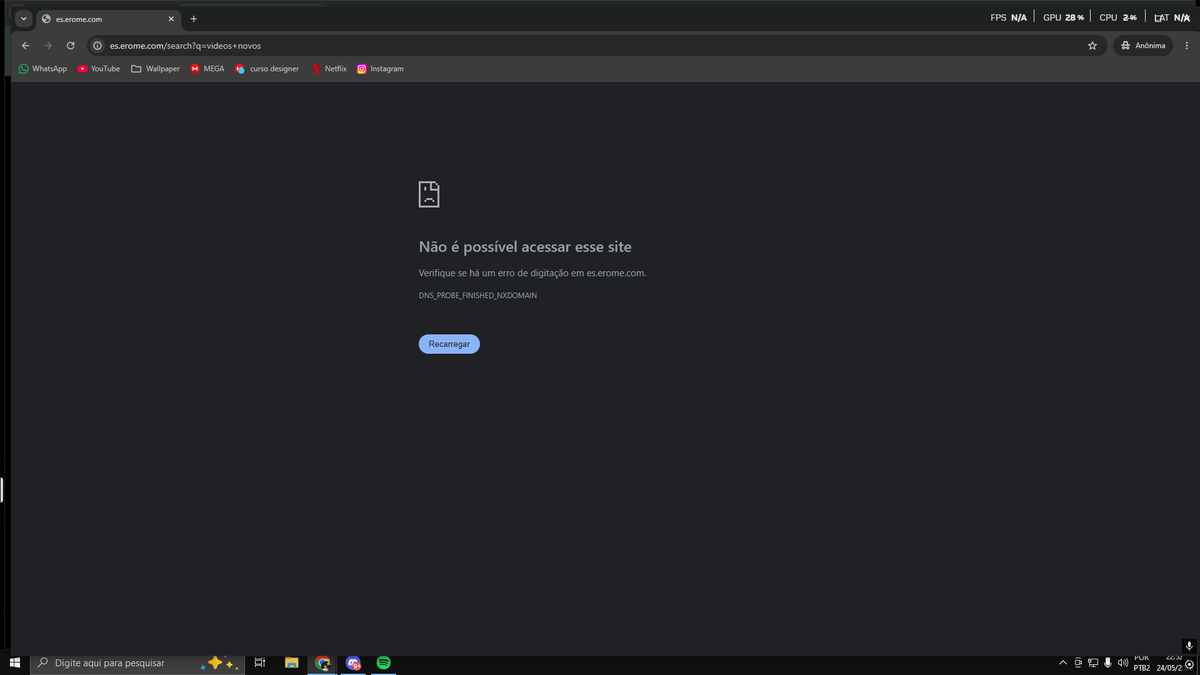1200x675 pixels.
Task: Reload the page using toolbar refresh icon
Action: 70,45
